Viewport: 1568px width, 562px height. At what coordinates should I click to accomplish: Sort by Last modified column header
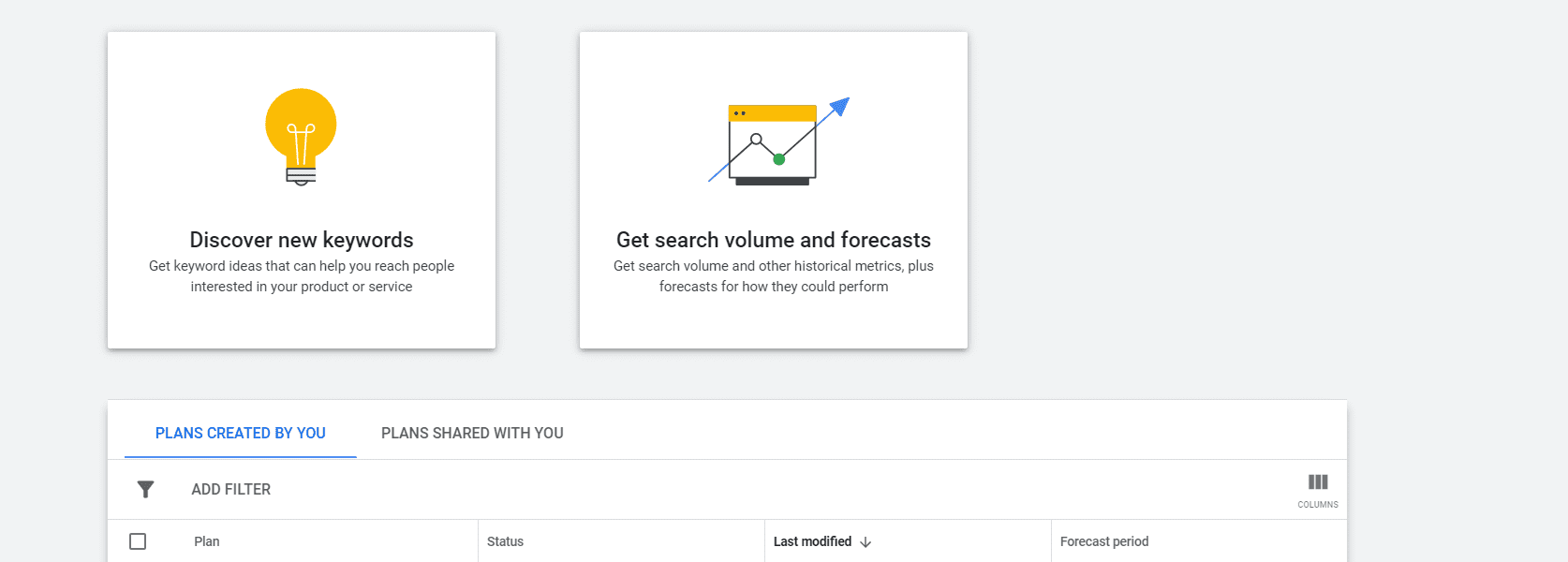pyautogui.click(x=812, y=541)
